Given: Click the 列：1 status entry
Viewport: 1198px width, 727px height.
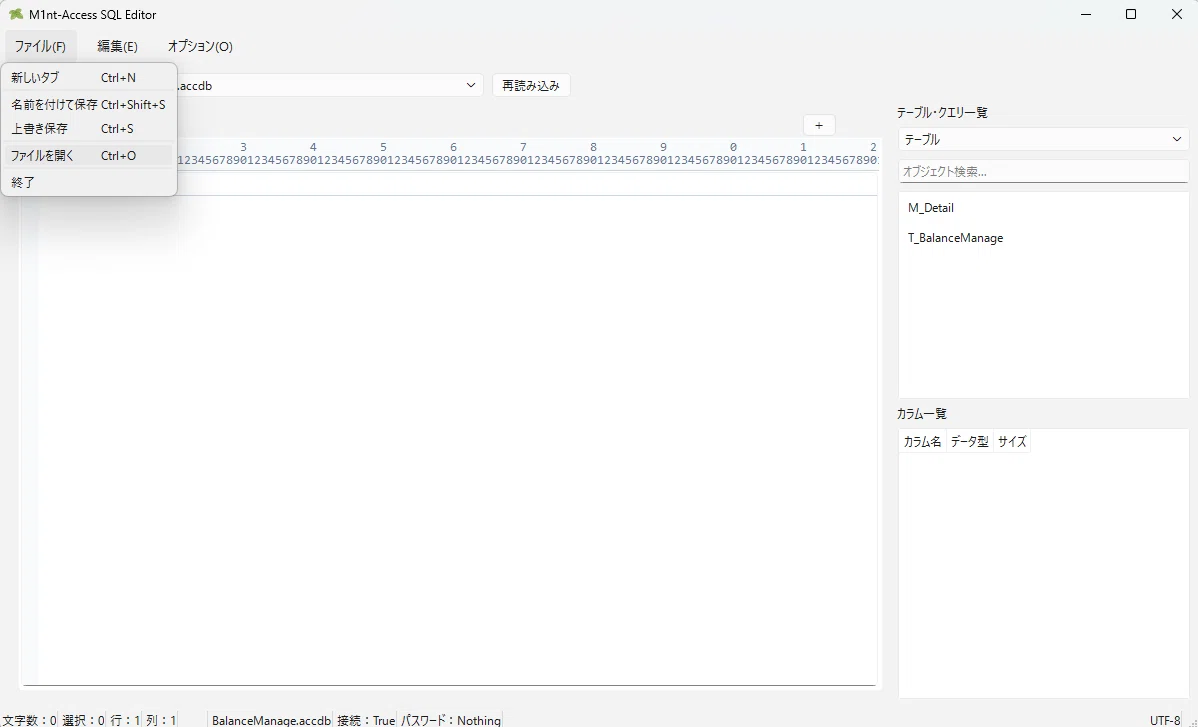Looking at the screenshot, I should pyautogui.click(x=161, y=720).
